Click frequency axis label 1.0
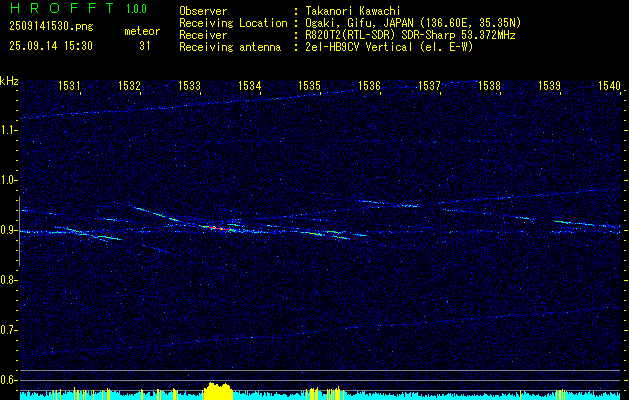The width and height of the screenshot is (629, 400). [x=8, y=180]
